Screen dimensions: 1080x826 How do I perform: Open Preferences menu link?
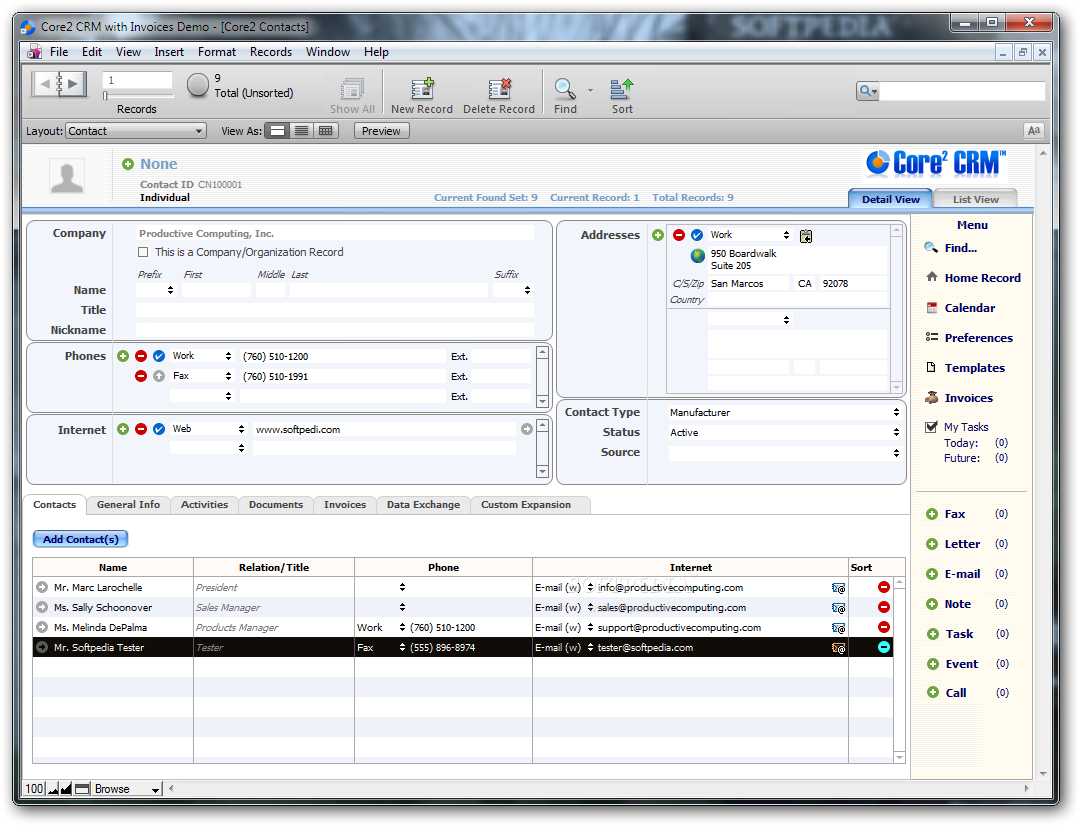click(x=979, y=338)
